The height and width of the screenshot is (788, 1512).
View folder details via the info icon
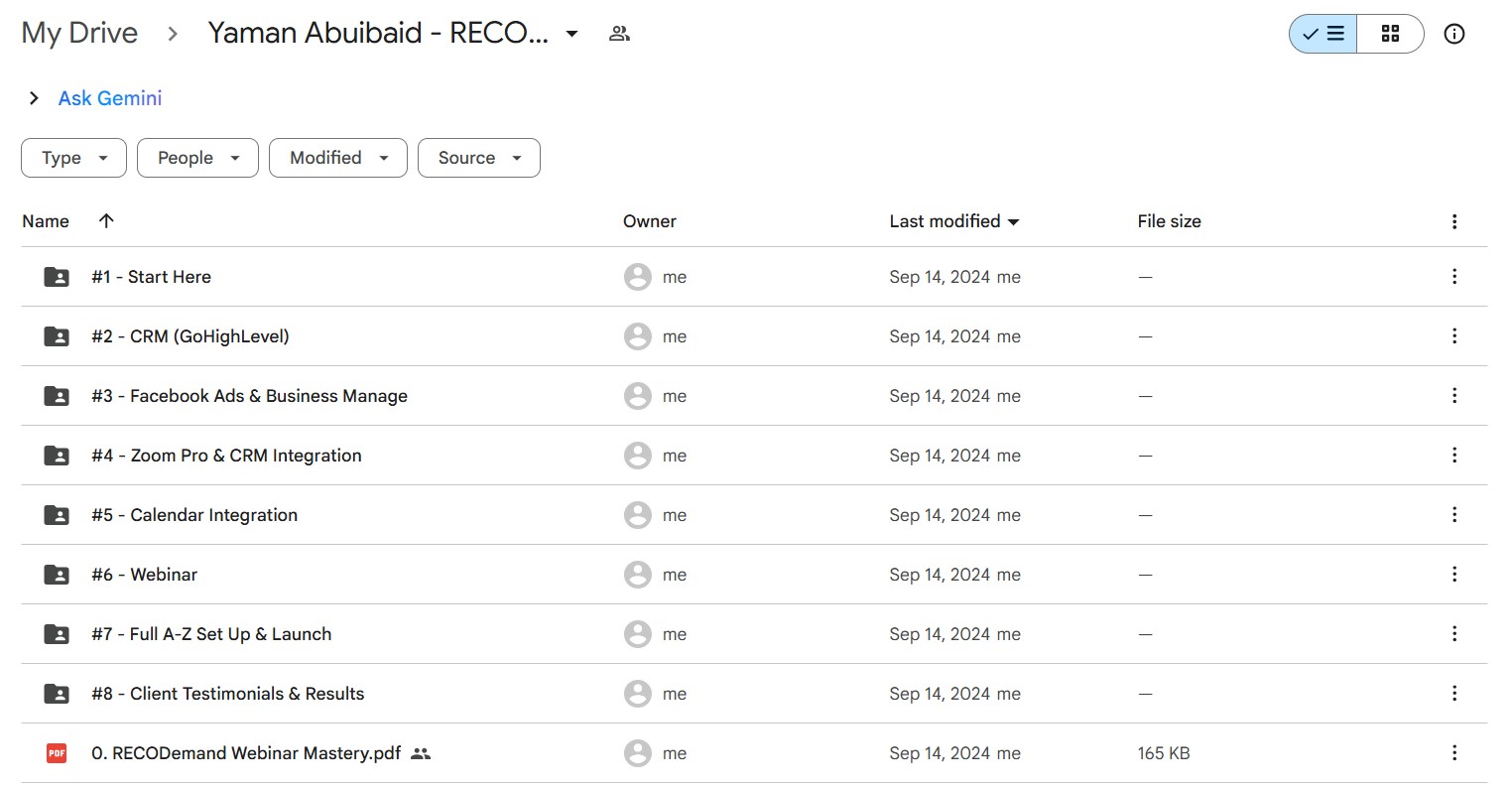click(1454, 34)
